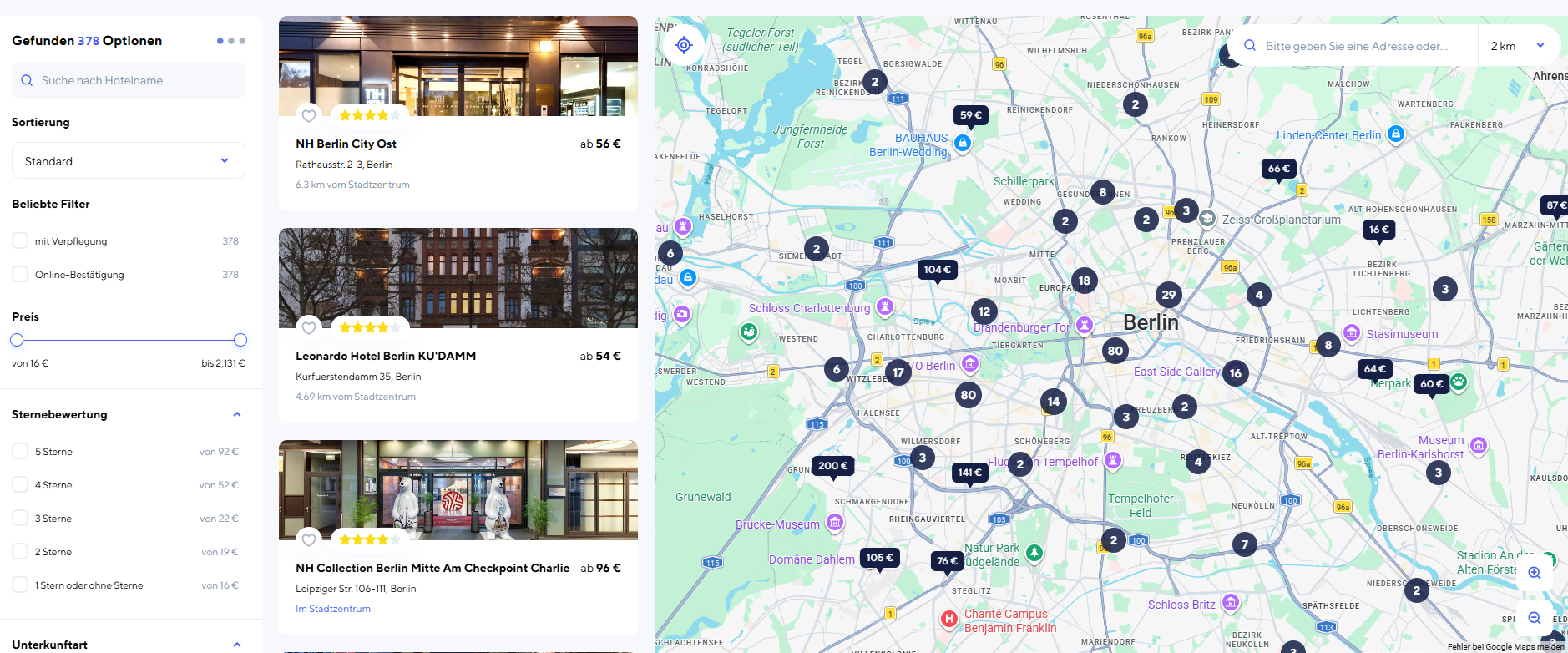Click the maximum price slider handle

coord(240,340)
